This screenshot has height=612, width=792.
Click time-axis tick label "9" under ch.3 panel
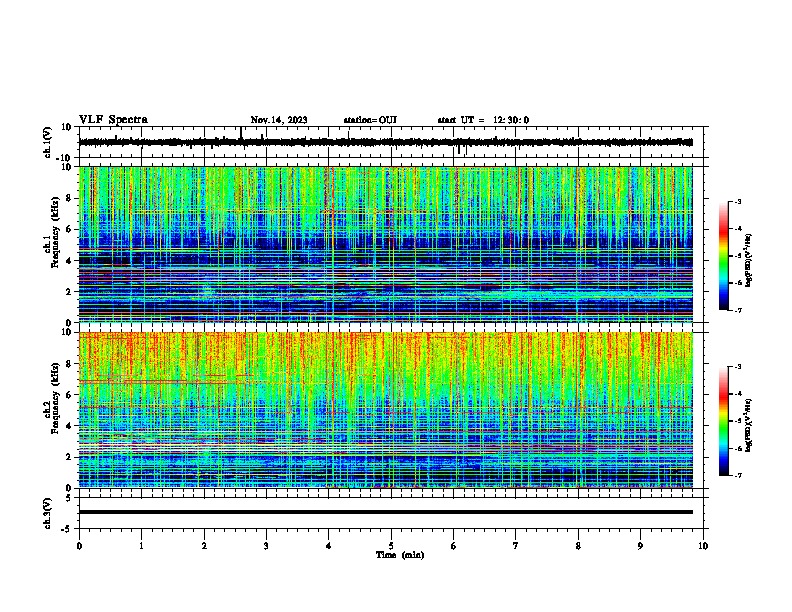point(640,546)
